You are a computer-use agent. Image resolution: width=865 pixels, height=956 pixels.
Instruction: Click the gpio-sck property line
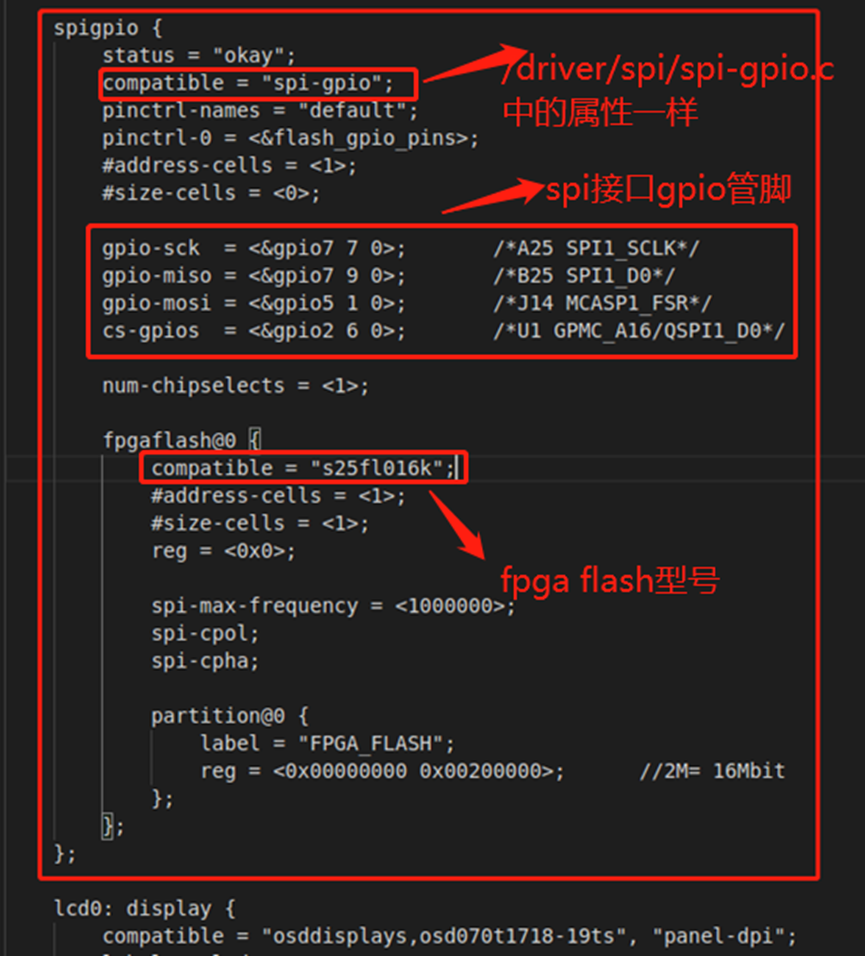195,248
